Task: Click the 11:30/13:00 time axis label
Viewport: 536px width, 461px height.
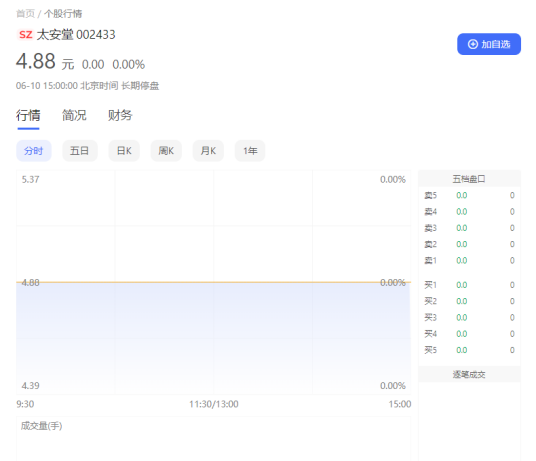Action: pos(214,404)
